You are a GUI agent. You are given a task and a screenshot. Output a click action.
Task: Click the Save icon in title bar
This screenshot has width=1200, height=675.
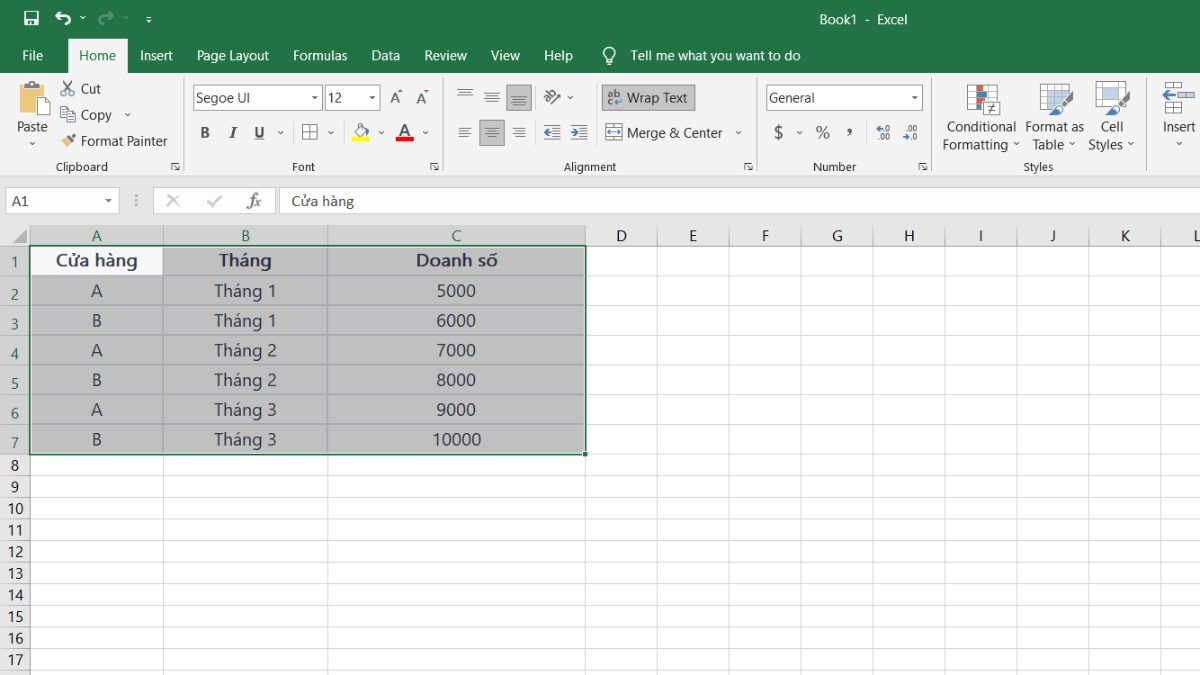coord(31,19)
